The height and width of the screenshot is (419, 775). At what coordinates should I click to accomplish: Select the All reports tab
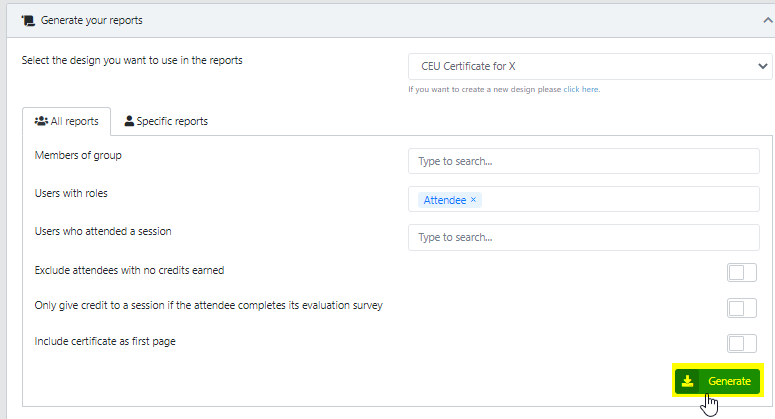pyautogui.click(x=67, y=122)
